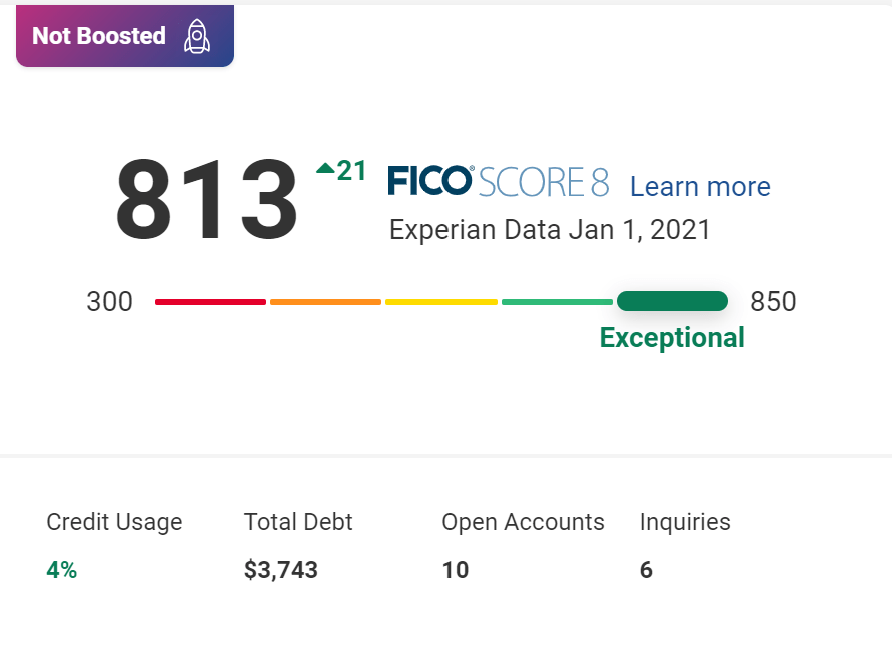
Task: Select the Open Accounts label
Action: [x=523, y=522]
